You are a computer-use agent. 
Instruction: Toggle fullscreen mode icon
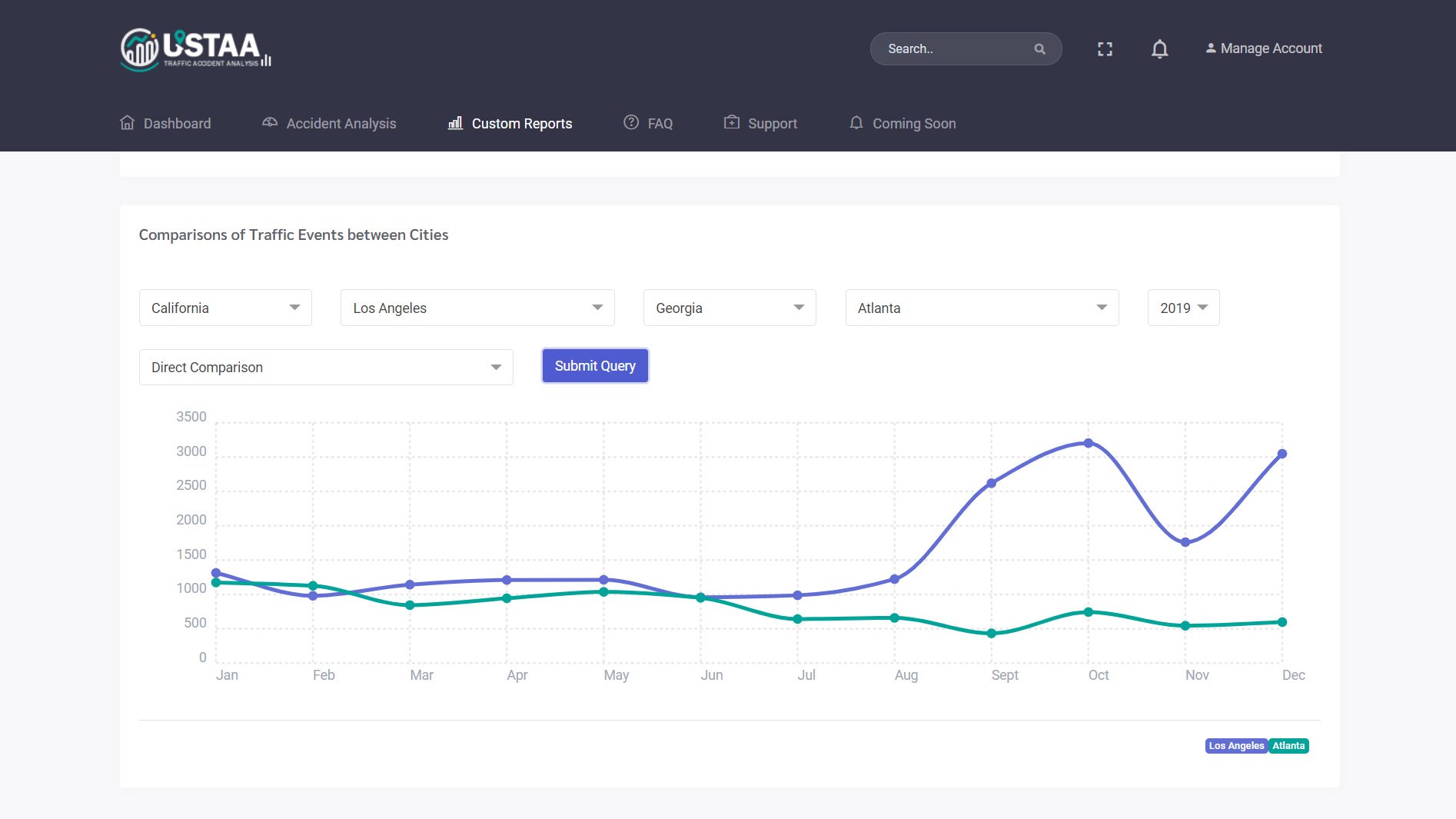pos(1105,49)
